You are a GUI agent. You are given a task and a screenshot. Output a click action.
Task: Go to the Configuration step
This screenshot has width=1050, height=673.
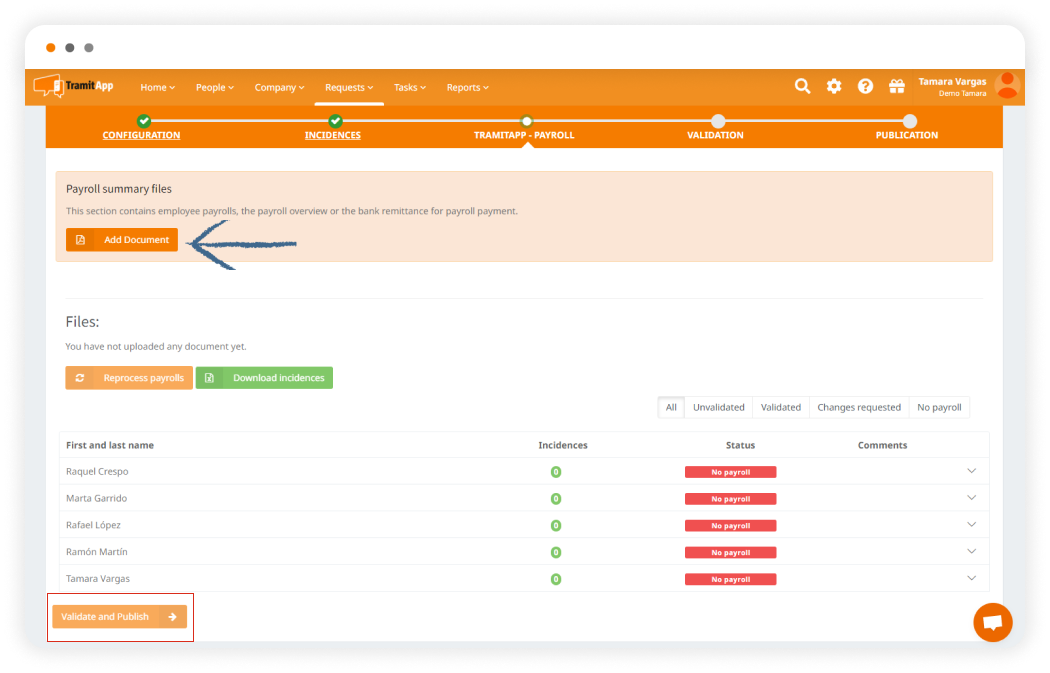pyautogui.click(x=142, y=135)
